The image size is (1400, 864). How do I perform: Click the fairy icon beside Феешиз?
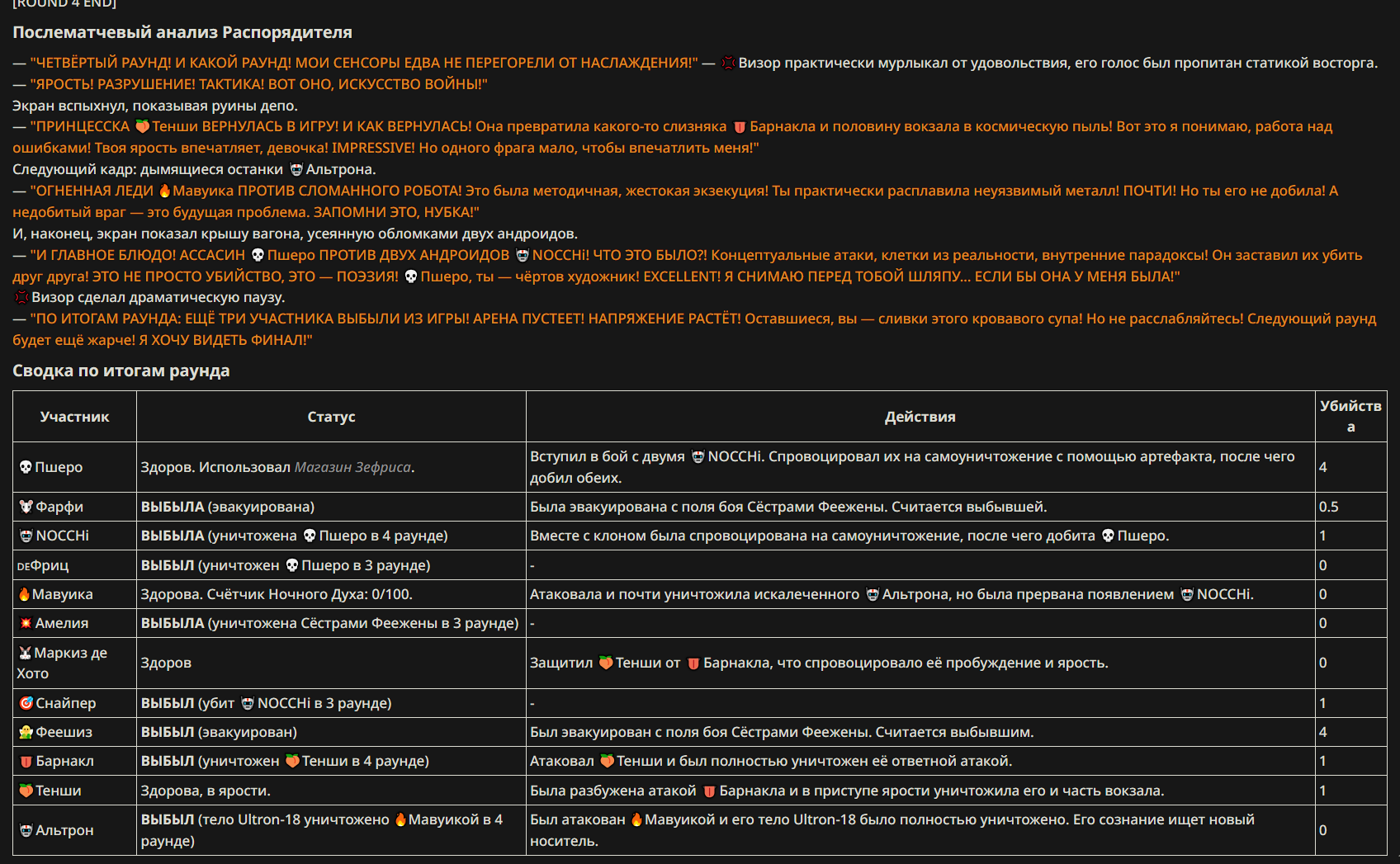point(26,732)
